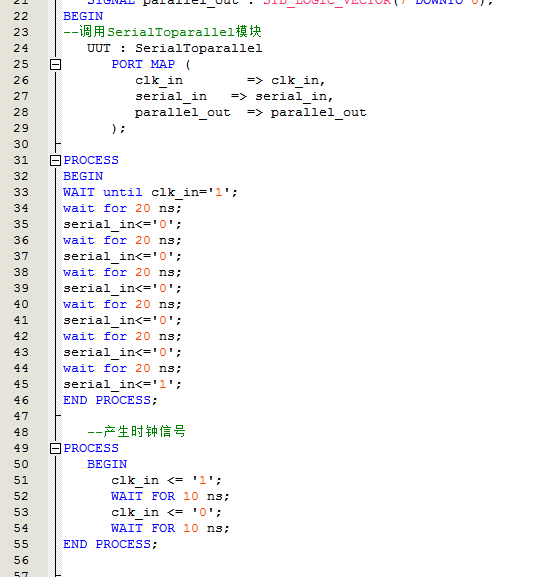Click "clk_in <= '1';" on line 51
This screenshot has height=577, width=545.
coord(166,480)
